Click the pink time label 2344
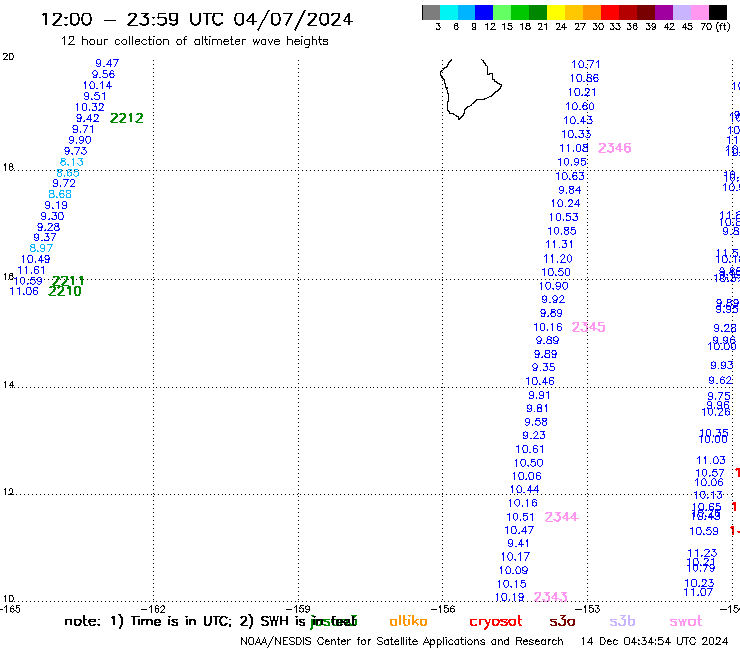This screenshot has width=740, height=650. [561, 517]
